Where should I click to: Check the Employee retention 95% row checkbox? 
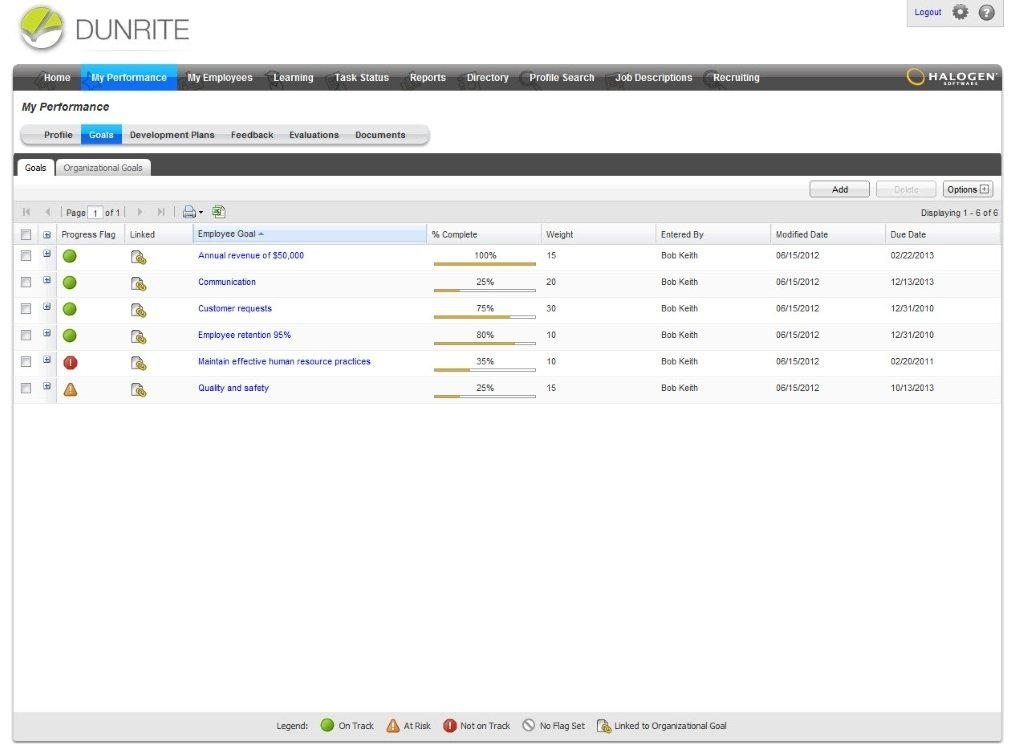(25, 335)
